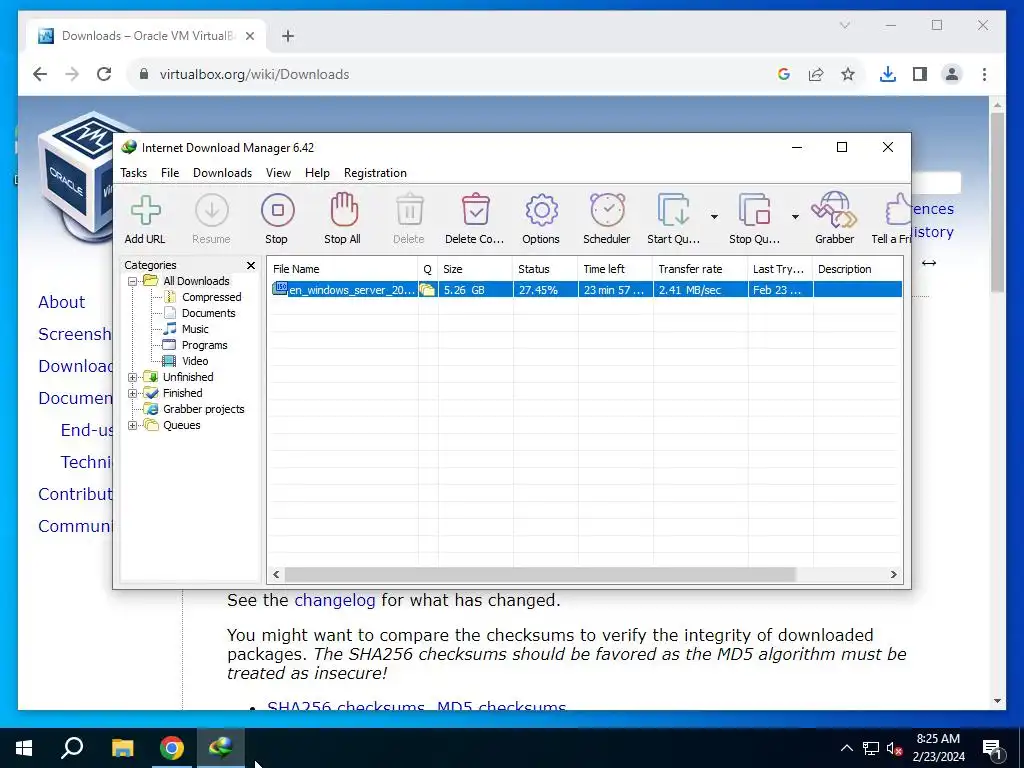The image size is (1024, 768).
Task: Open File Explorer from the taskbar
Action: click(122, 748)
